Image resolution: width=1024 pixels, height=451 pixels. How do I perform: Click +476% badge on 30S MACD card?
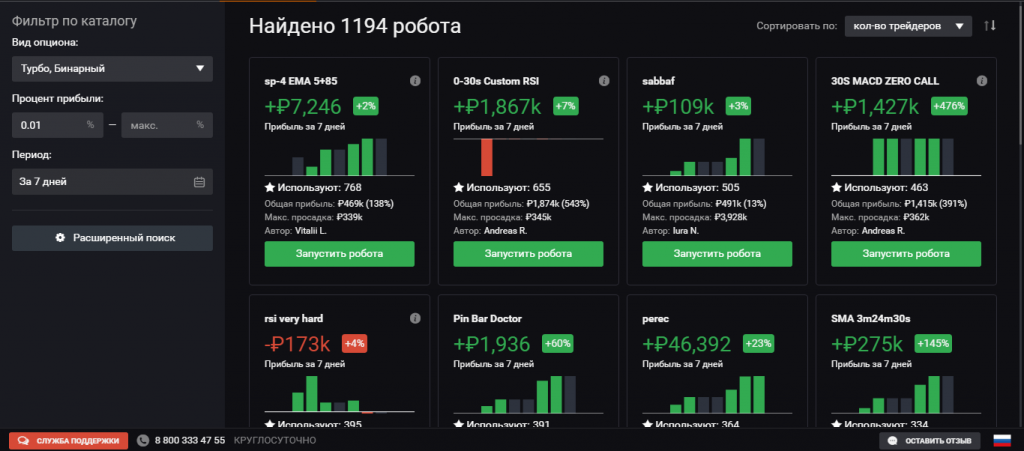950,106
